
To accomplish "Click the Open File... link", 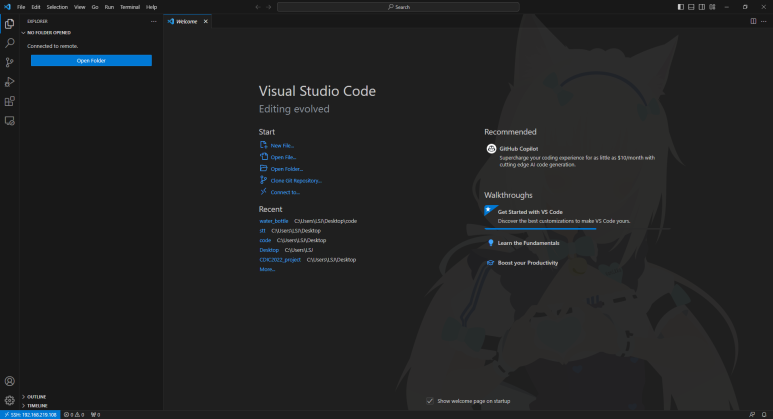I will [283, 157].
